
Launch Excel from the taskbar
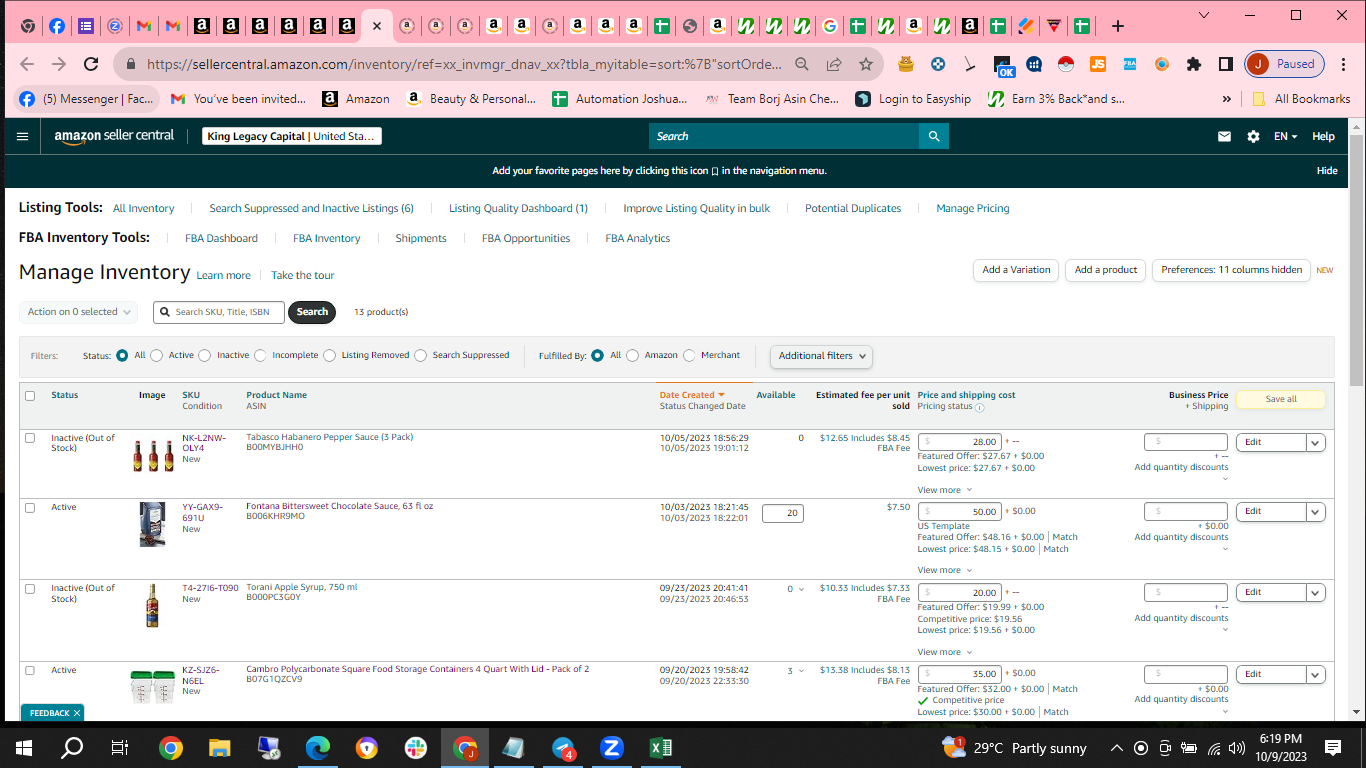click(661, 747)
